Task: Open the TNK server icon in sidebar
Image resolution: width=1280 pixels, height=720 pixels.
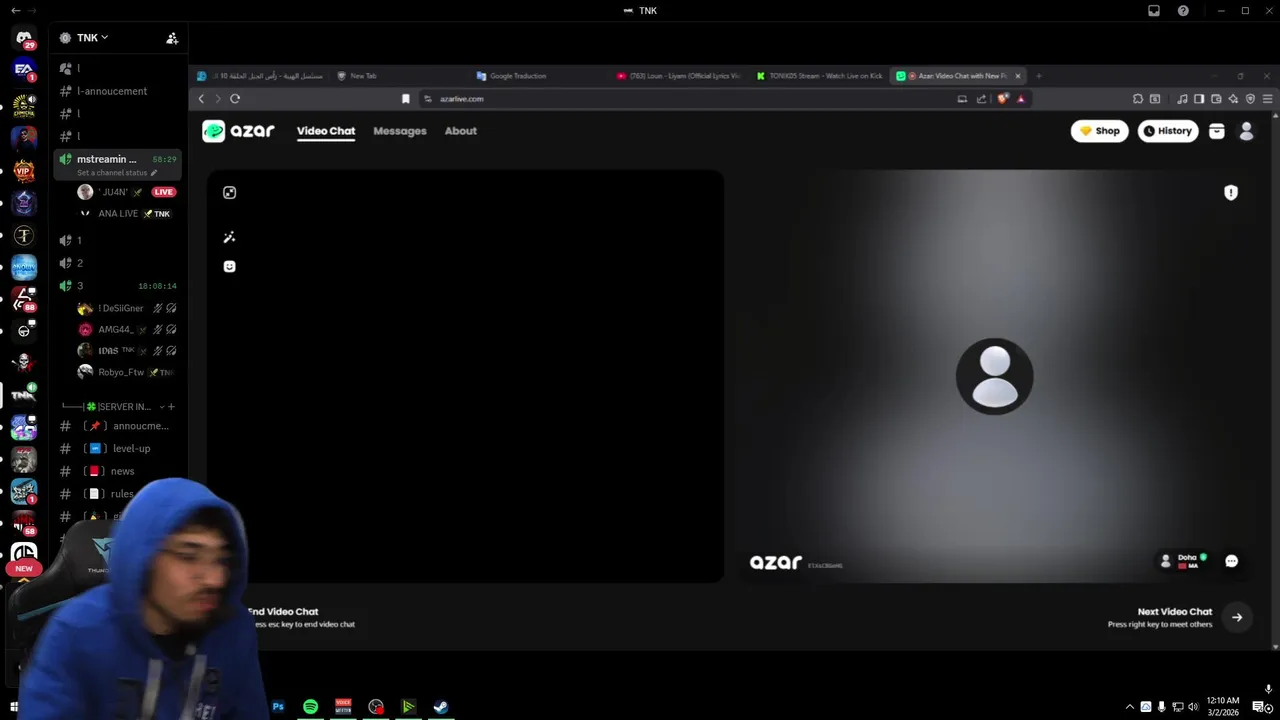Action: pyautogui.click(x=24, y=394)
